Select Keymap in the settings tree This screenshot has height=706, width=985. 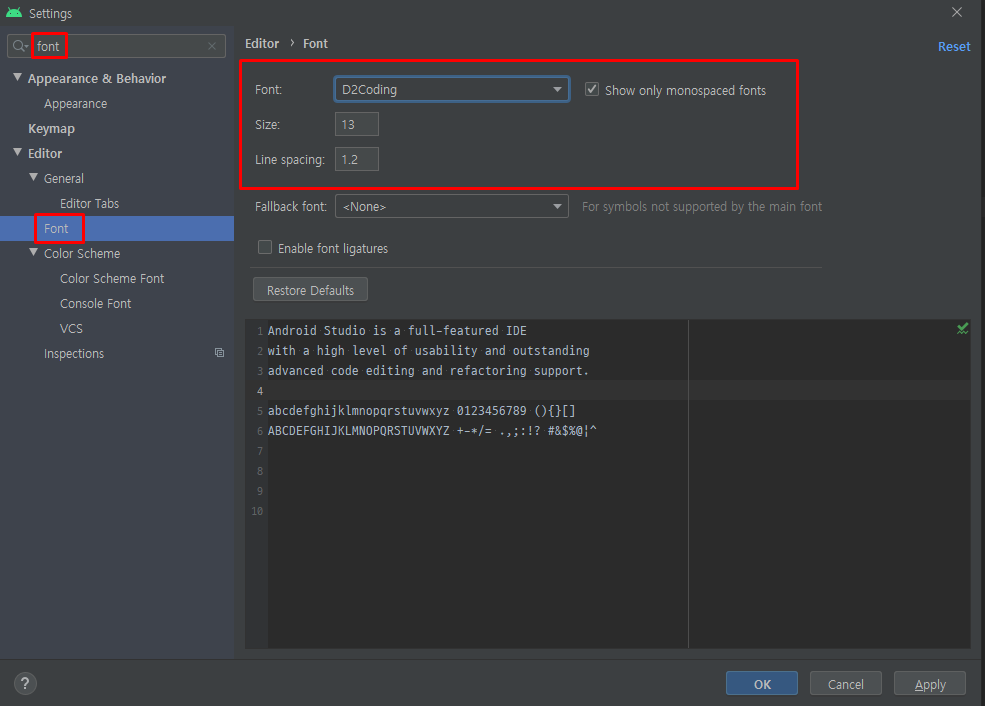[52, 129]
